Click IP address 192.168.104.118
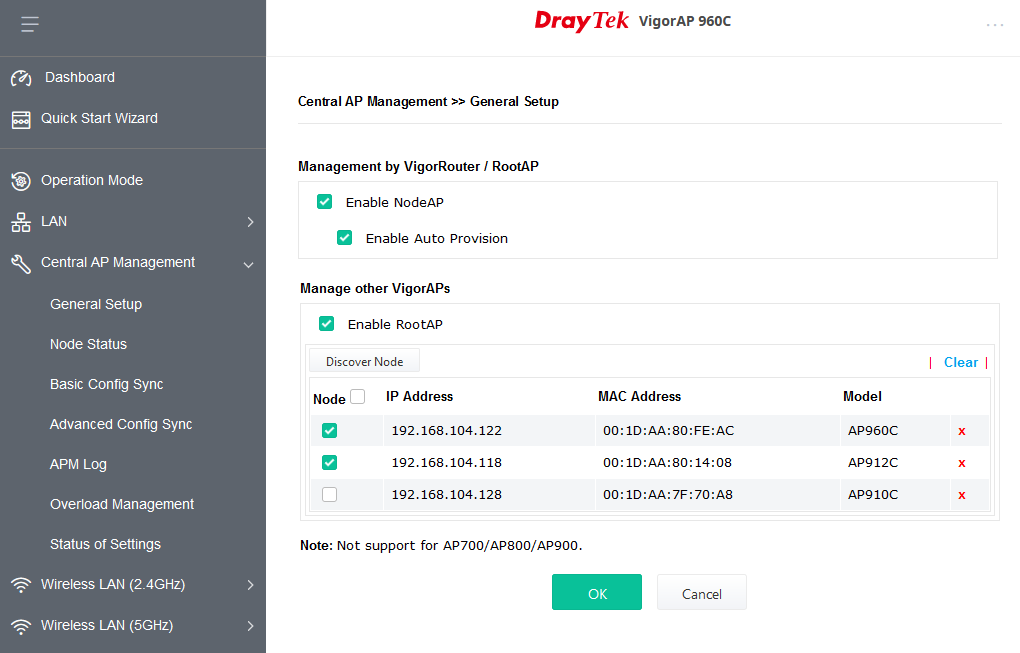The width and height of the screenshot is (1020, 653). (447, 462)
